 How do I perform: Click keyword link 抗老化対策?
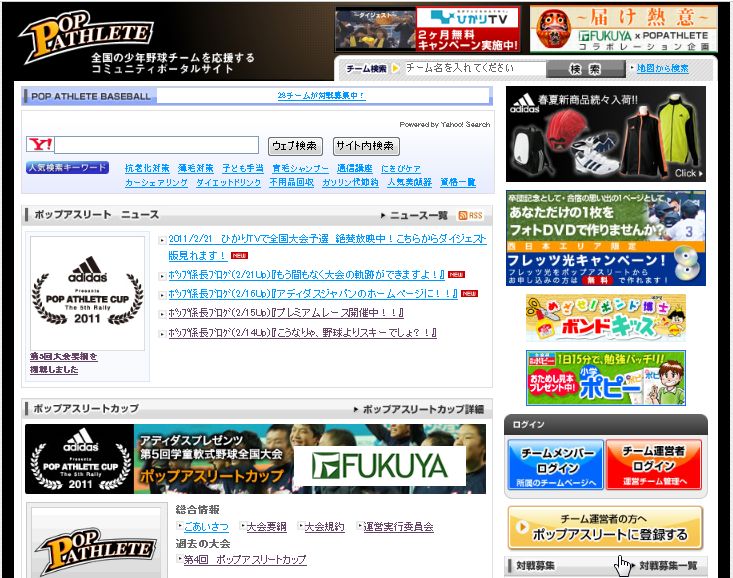click(147, 168)
